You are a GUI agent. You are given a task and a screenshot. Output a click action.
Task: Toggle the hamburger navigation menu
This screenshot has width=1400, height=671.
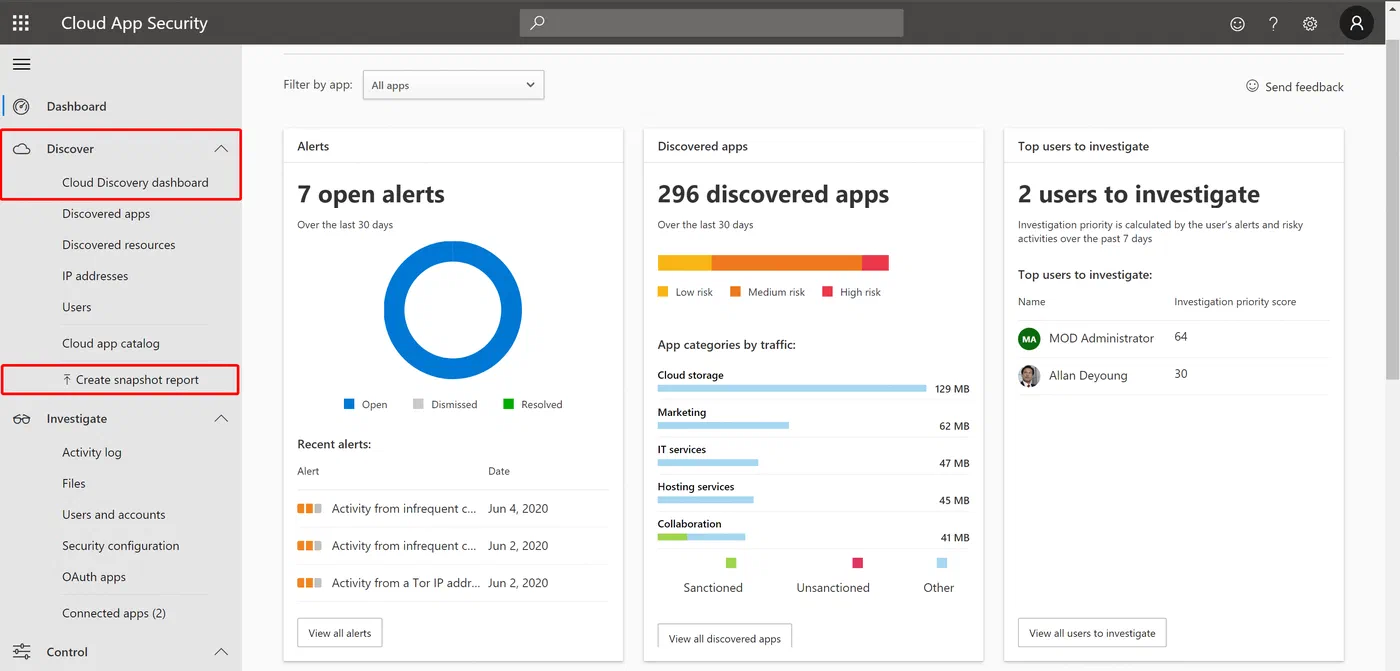(21, 64)
